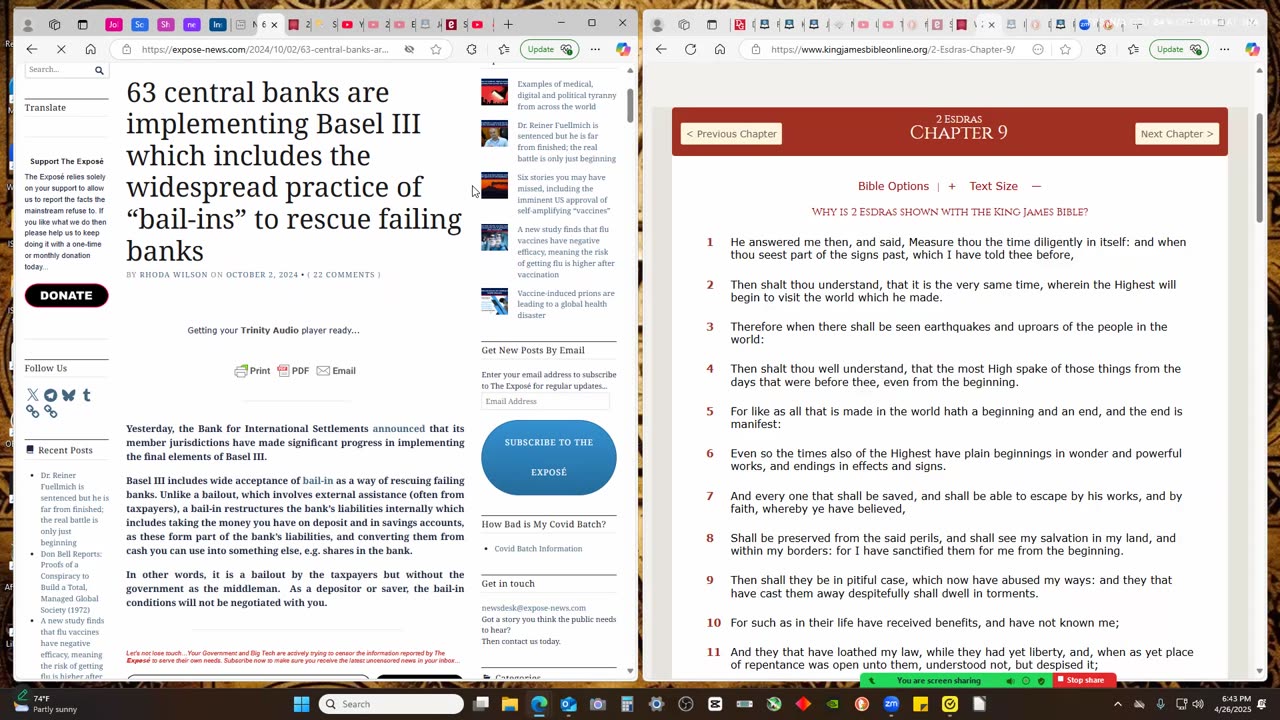Open Outlook from the taskbar
Image resolution: width=1280 pixels, height=720 pixels.
coord(568,704)
